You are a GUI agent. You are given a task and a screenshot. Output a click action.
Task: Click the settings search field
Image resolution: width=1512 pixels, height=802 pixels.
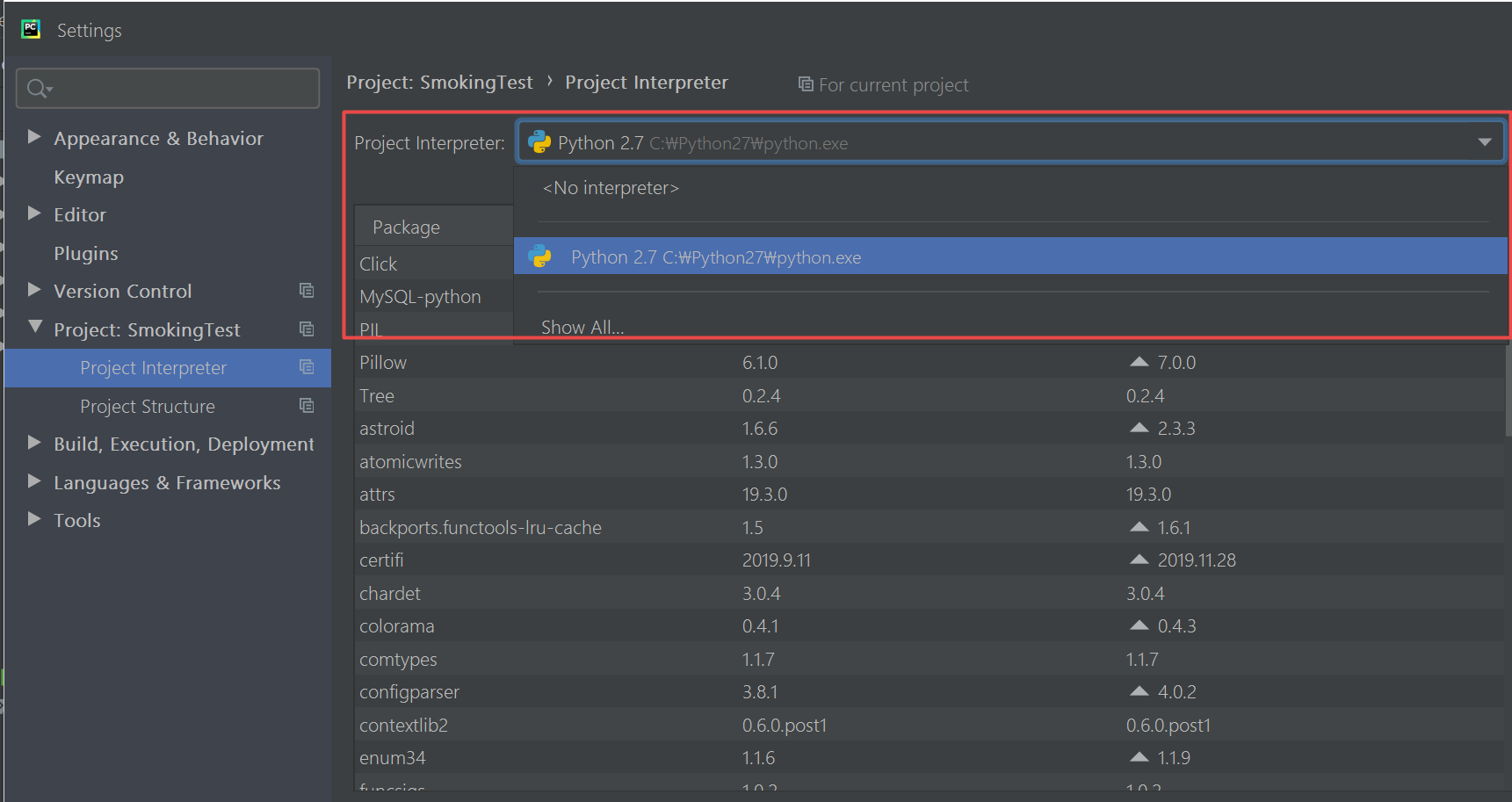point(168,88)
